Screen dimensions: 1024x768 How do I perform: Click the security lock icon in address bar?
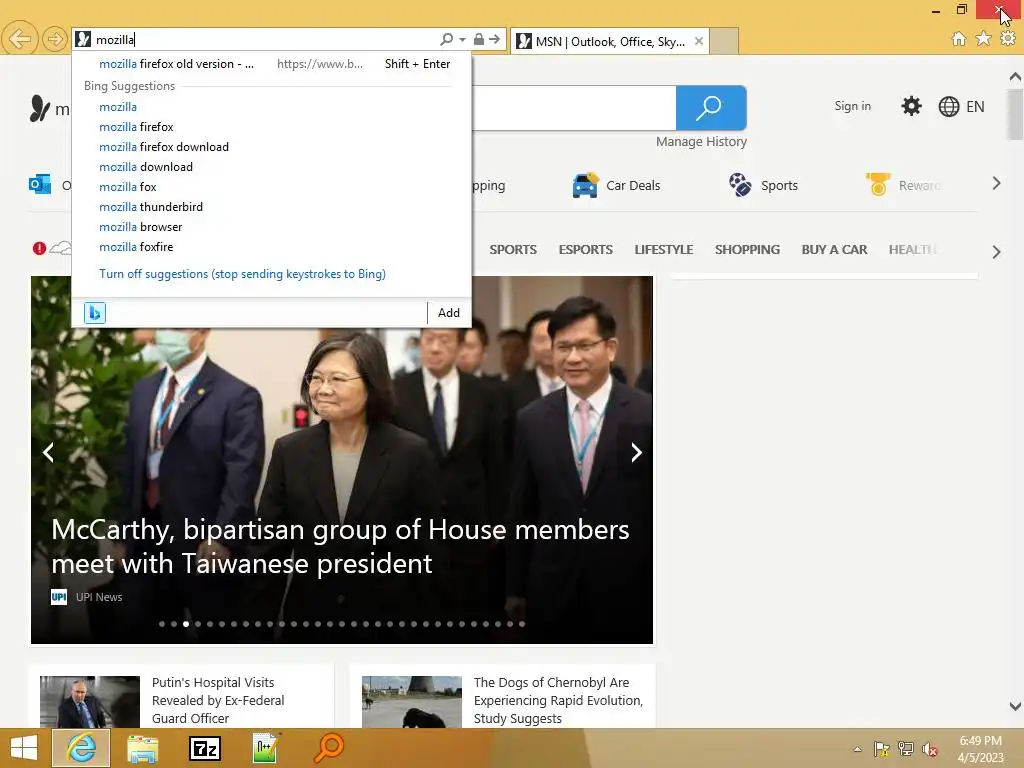(x=479, y=39)
